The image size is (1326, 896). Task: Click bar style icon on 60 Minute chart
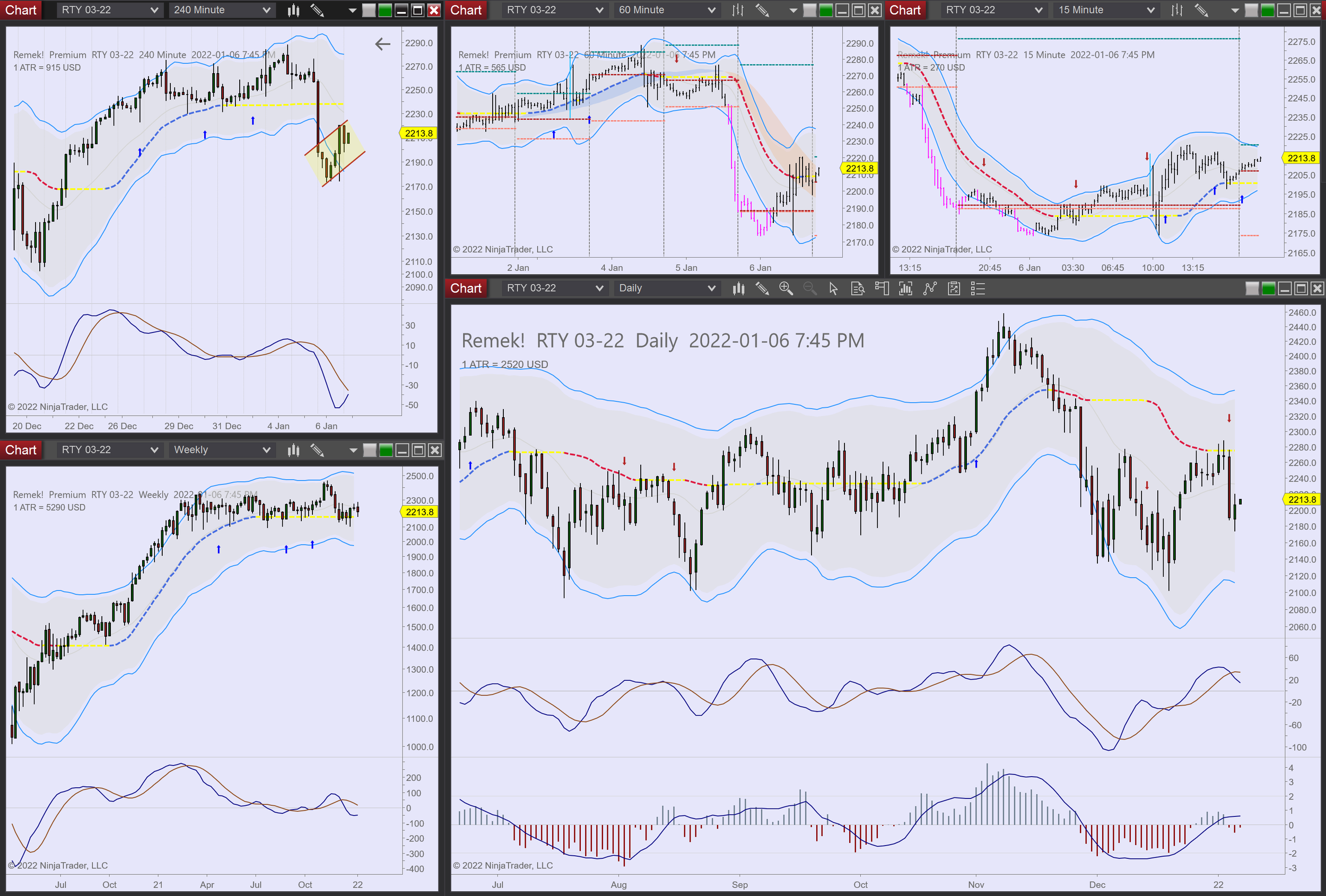(x=738, y=10)
